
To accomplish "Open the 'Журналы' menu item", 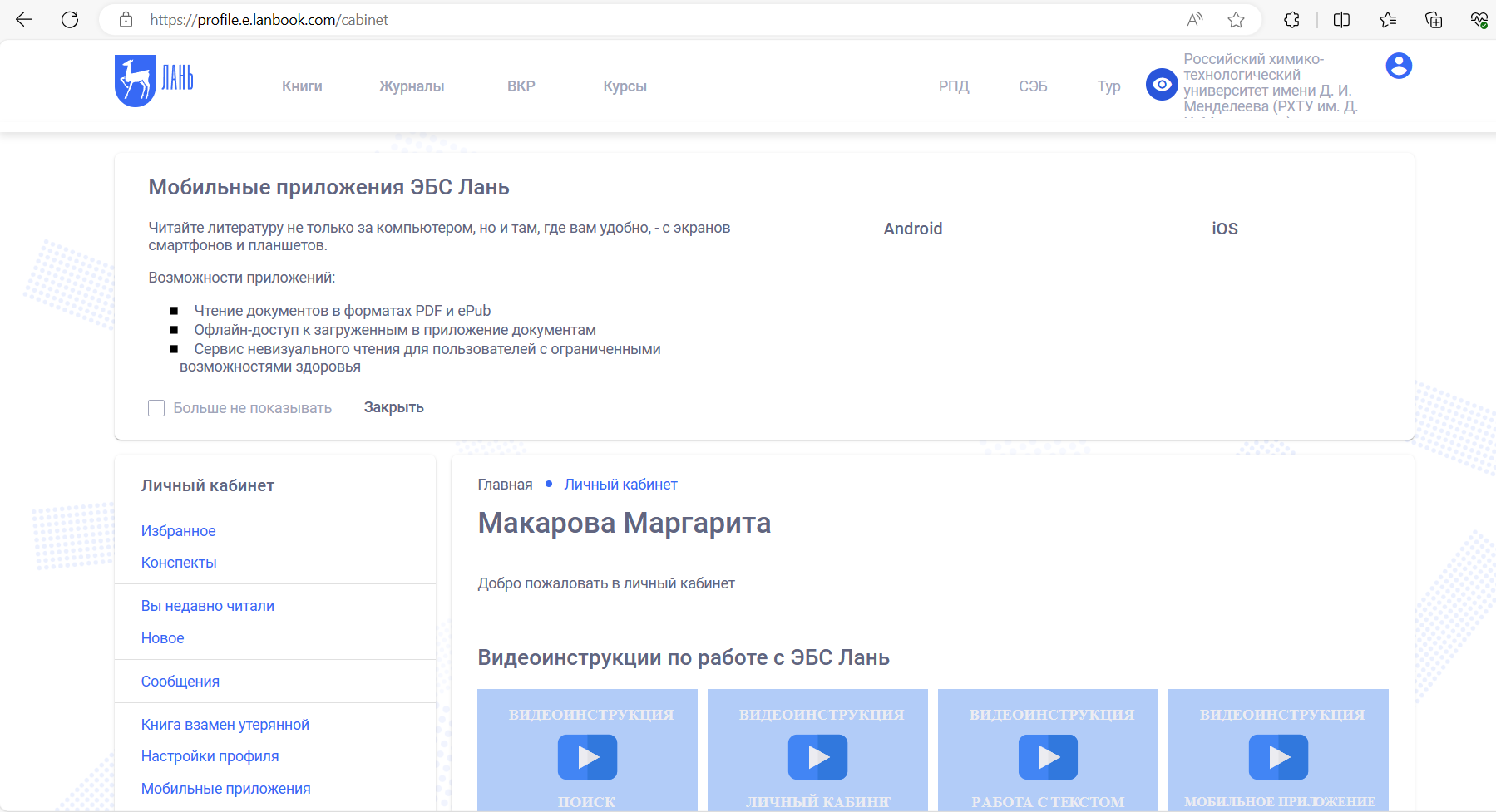I will 412,86.
